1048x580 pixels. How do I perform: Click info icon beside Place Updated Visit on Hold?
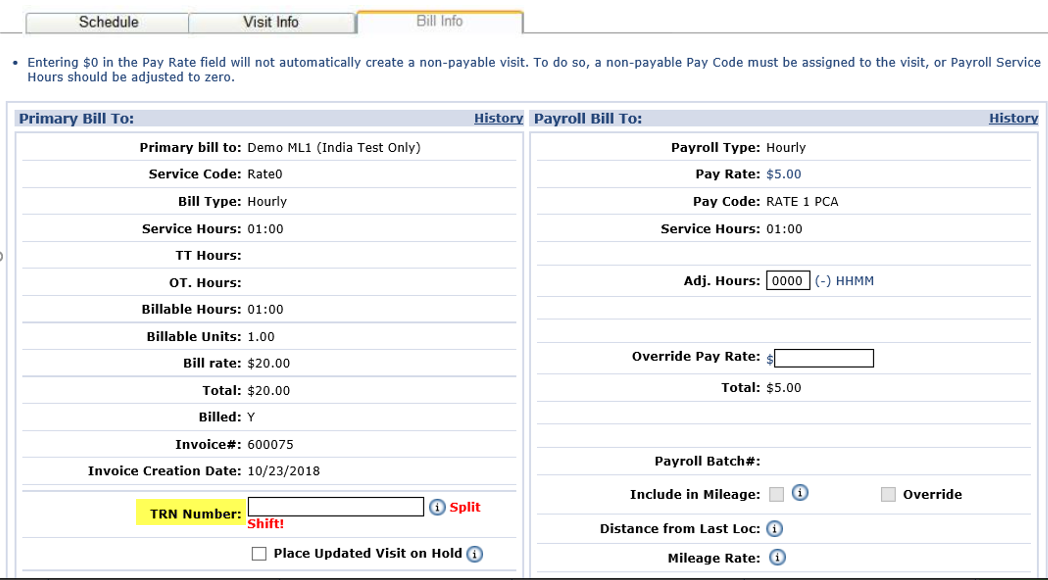point(475,554)
